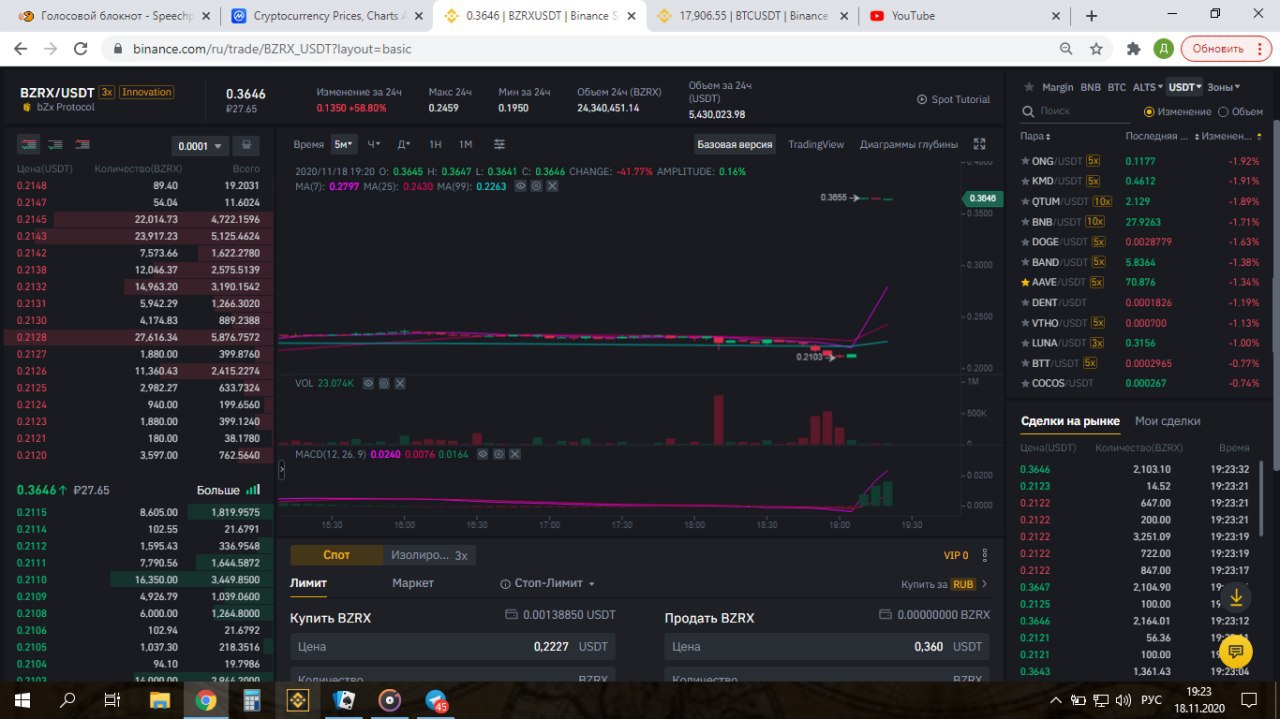
Task: Open chart technical indicator settings icon
Action: [x=499, y=144]
